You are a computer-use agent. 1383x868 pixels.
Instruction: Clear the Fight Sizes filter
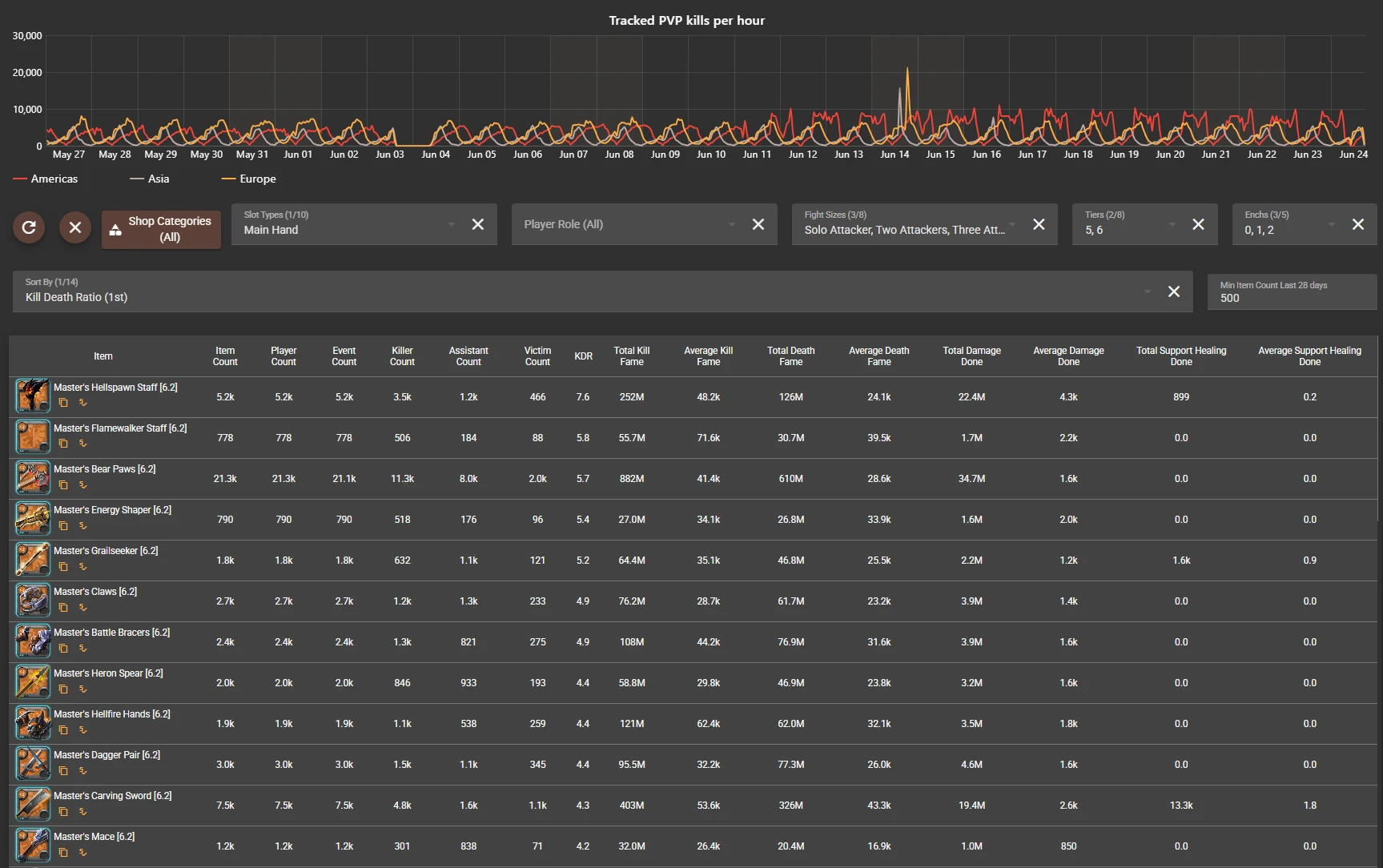1039,224
